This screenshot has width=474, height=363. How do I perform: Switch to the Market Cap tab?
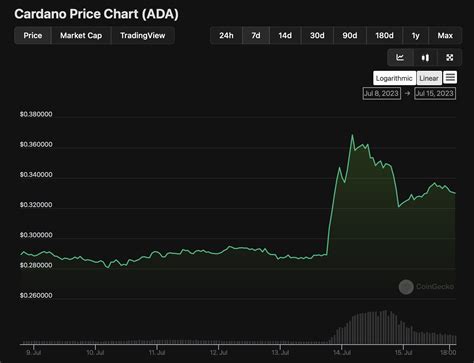81,35
